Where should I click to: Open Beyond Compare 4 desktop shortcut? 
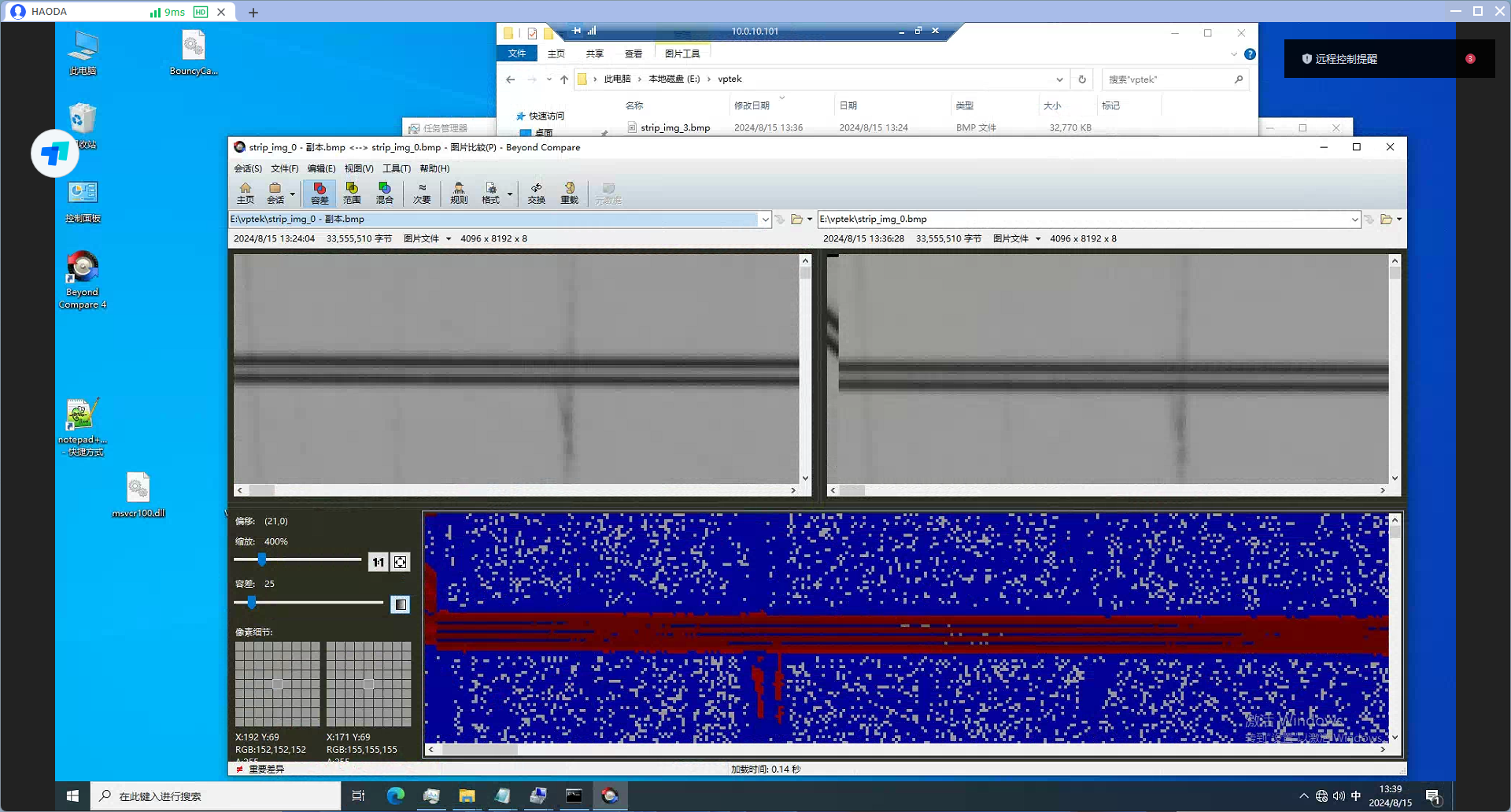pos(83,280)
